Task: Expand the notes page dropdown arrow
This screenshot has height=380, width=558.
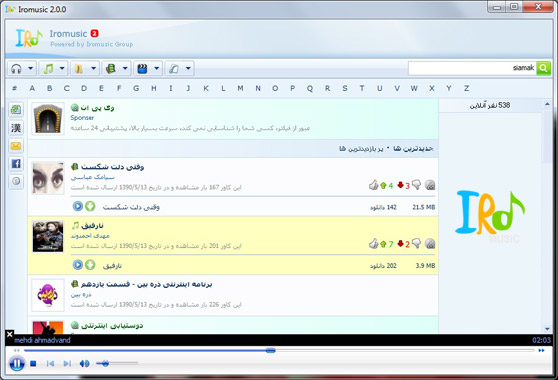Action: 188,68
